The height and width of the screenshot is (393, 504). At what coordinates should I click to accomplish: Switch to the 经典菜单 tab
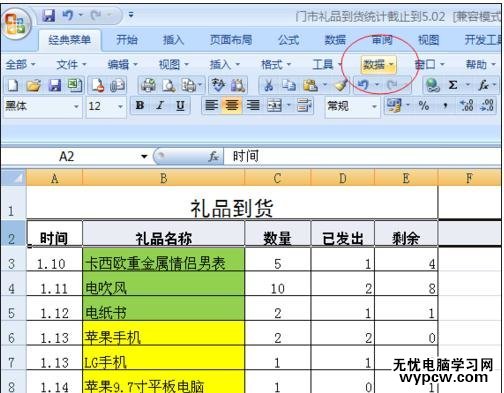[69, 40]
